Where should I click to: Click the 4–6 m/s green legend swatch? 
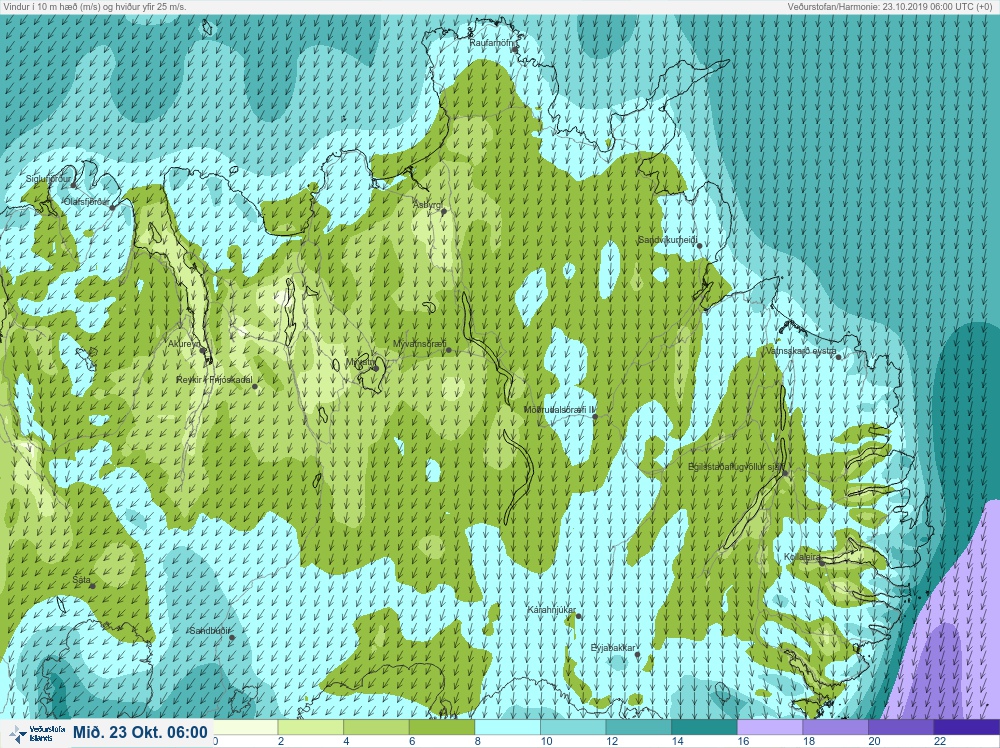click(x=376, y=727)
